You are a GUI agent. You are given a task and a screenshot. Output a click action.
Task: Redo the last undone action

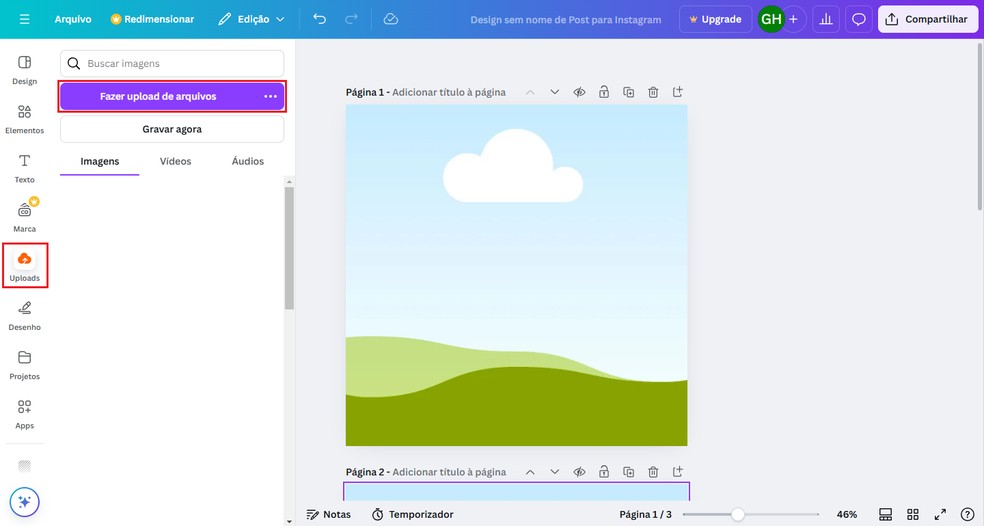[351, 19]
